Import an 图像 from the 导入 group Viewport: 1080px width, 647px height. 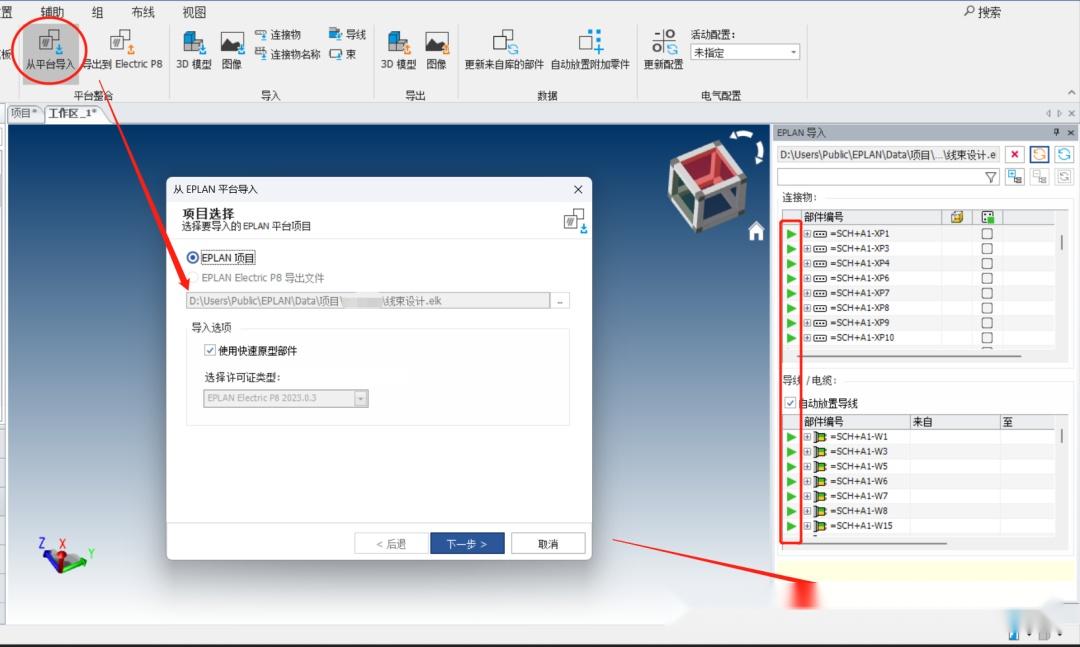point(232,50)
